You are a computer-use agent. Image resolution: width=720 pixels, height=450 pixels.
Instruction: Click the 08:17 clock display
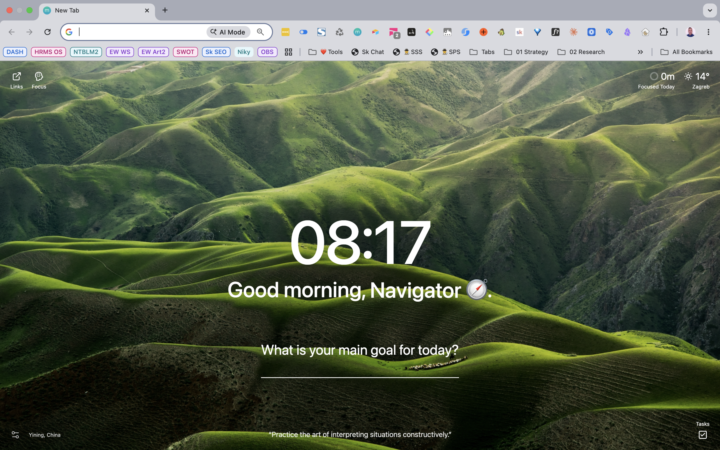coord(360,242)
